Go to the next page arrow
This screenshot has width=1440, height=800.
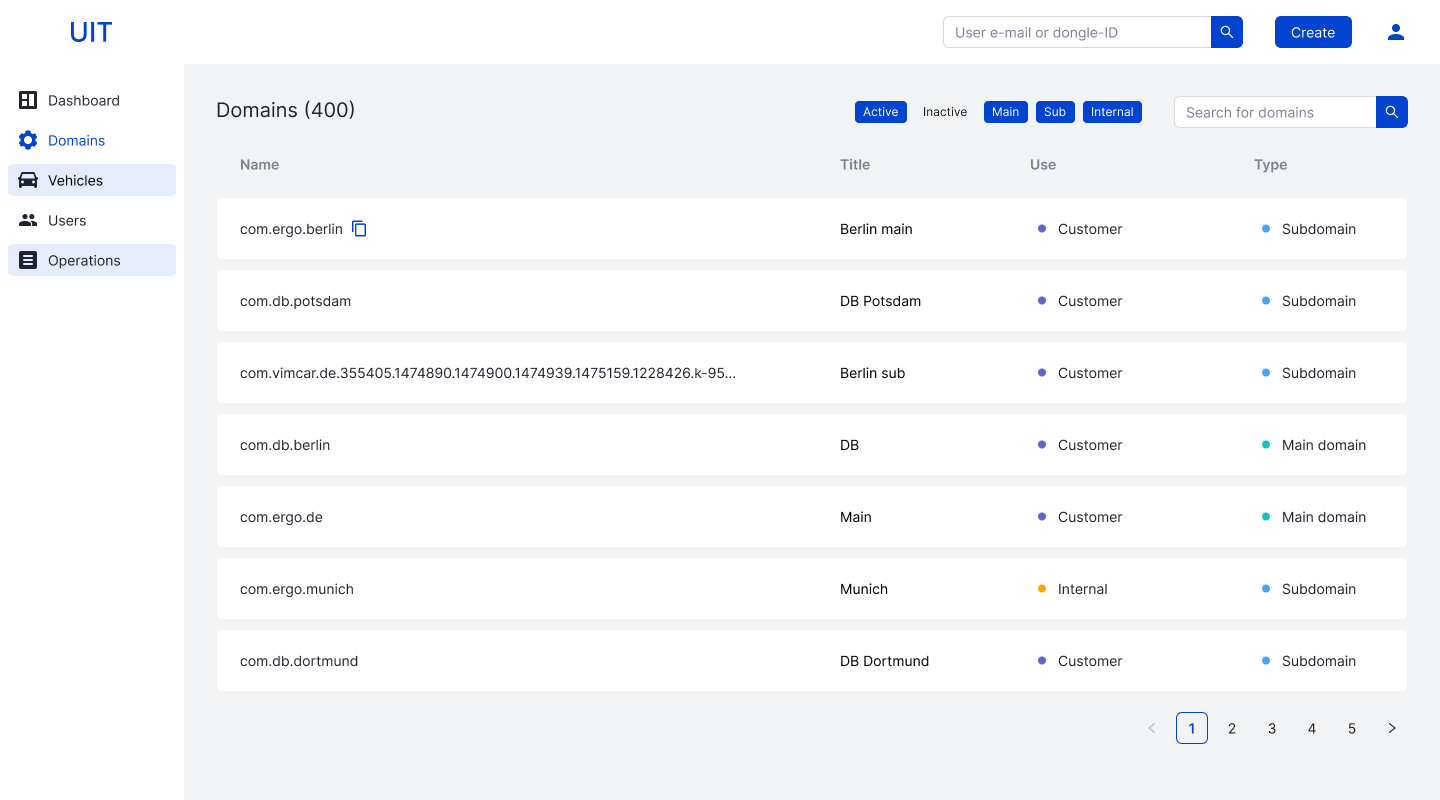pyautogui.click(x=1392, y=728)
